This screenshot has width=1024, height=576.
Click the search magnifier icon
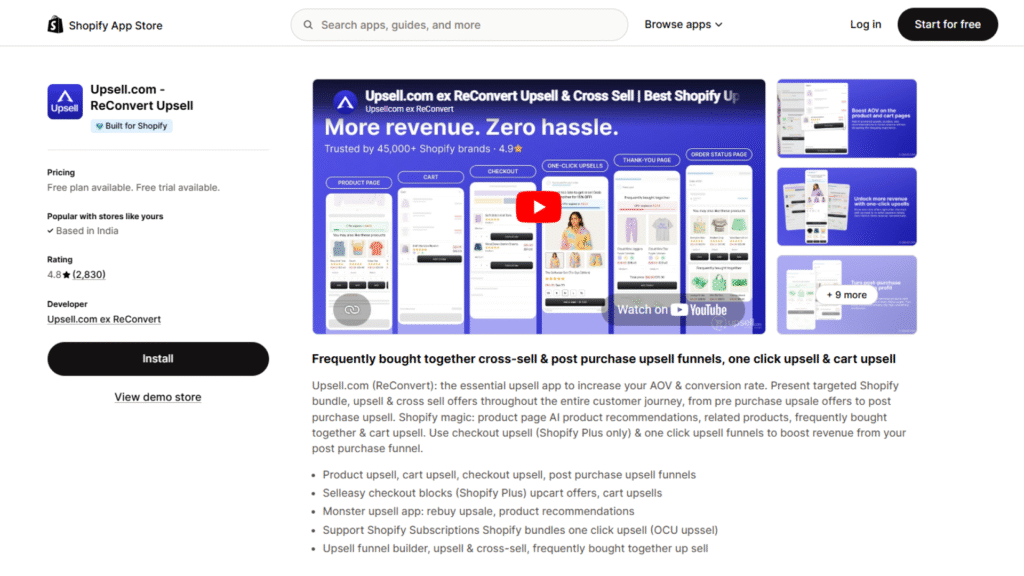click(308, 25)
